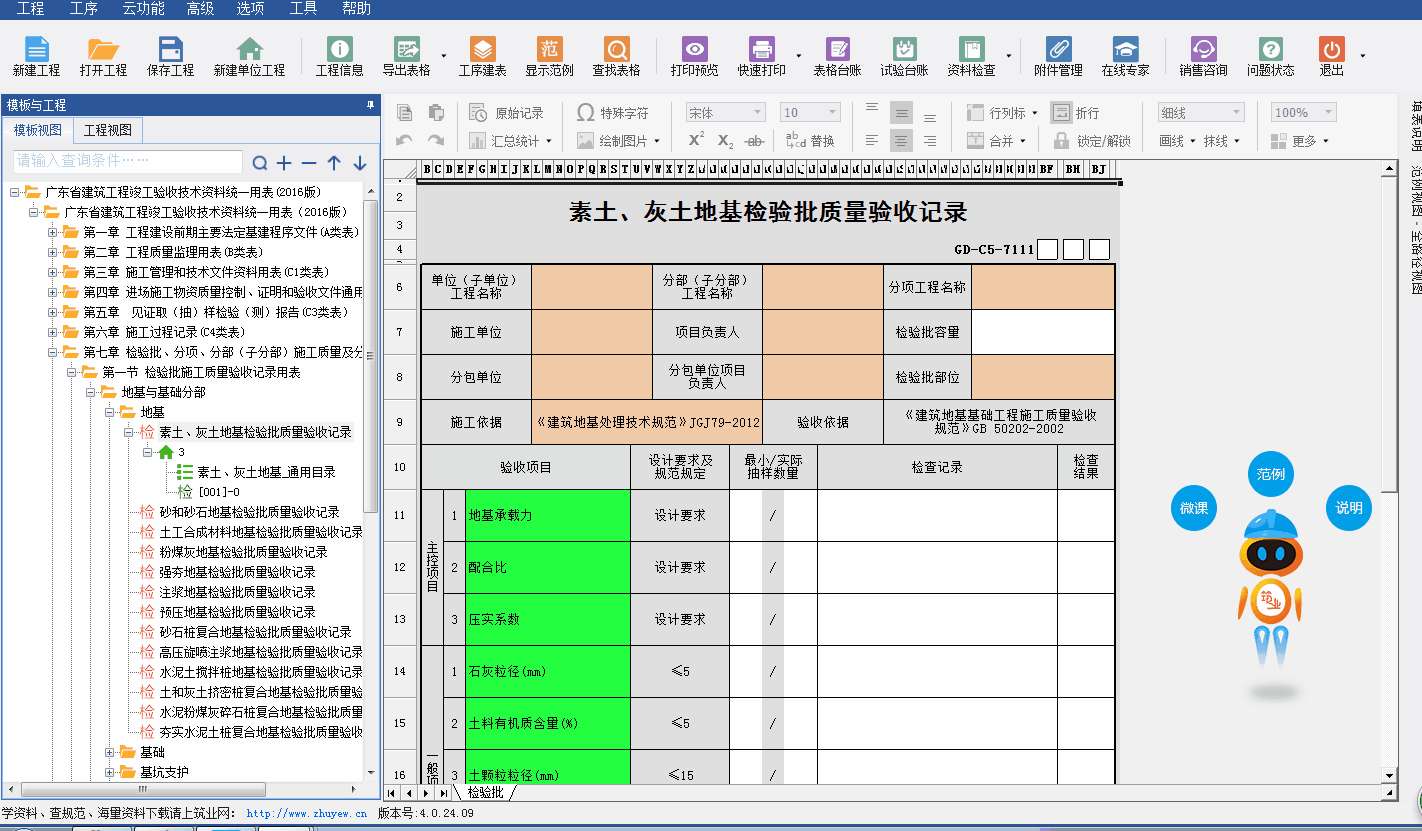Click the blue 范例 bubble button
This screenshot has width=1422, height=831.
[1270, 474]
